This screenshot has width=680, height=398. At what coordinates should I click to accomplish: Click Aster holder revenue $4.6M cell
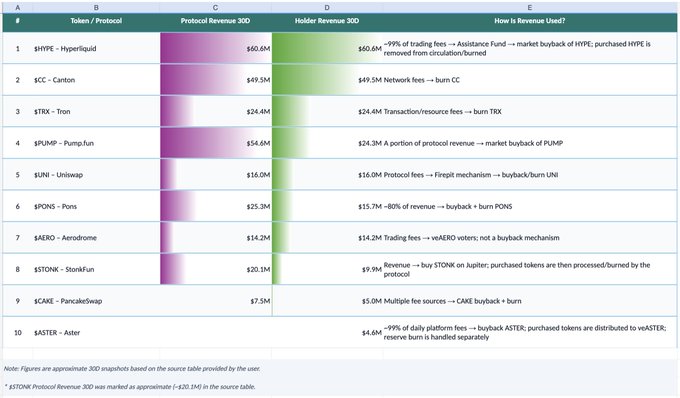(327, 333)
